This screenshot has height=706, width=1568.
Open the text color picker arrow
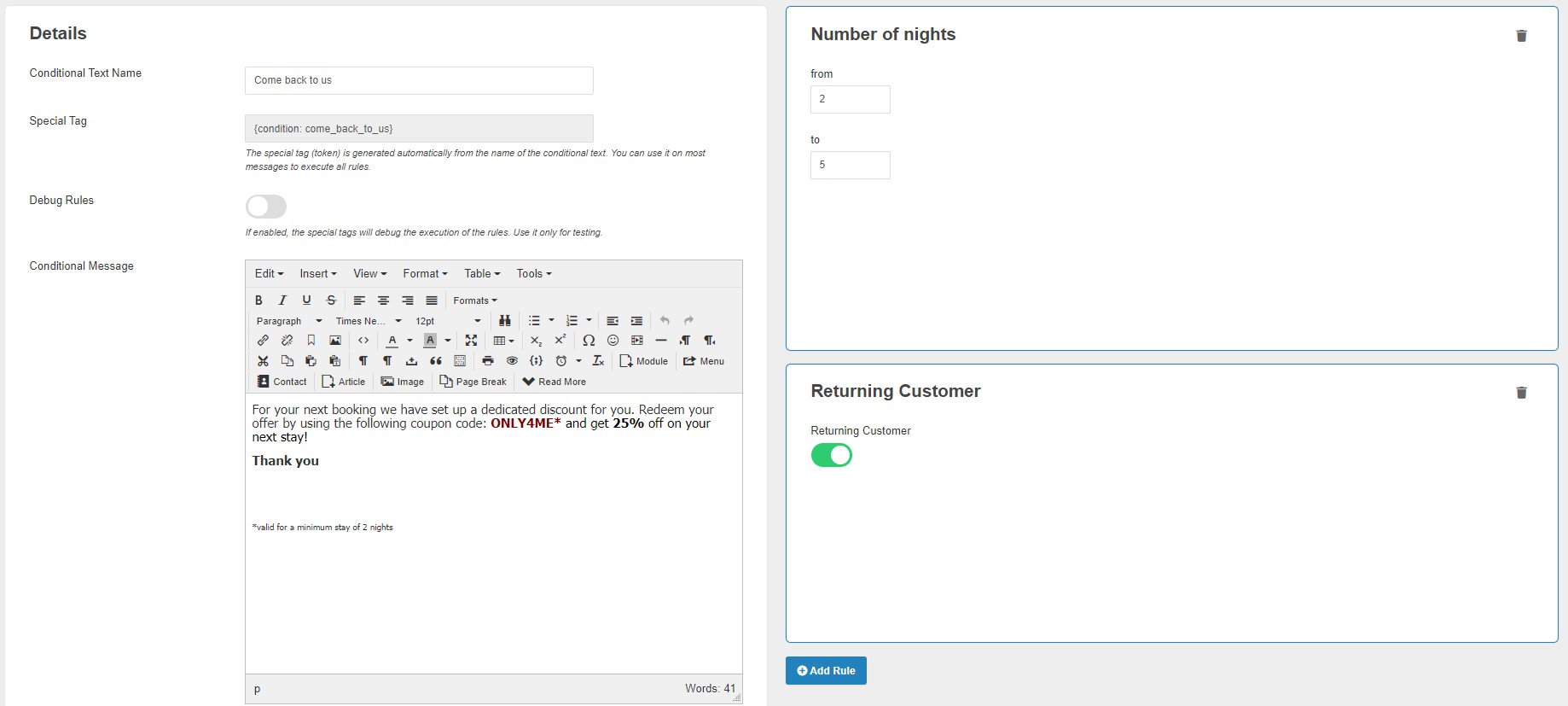[x=410, y=341]
